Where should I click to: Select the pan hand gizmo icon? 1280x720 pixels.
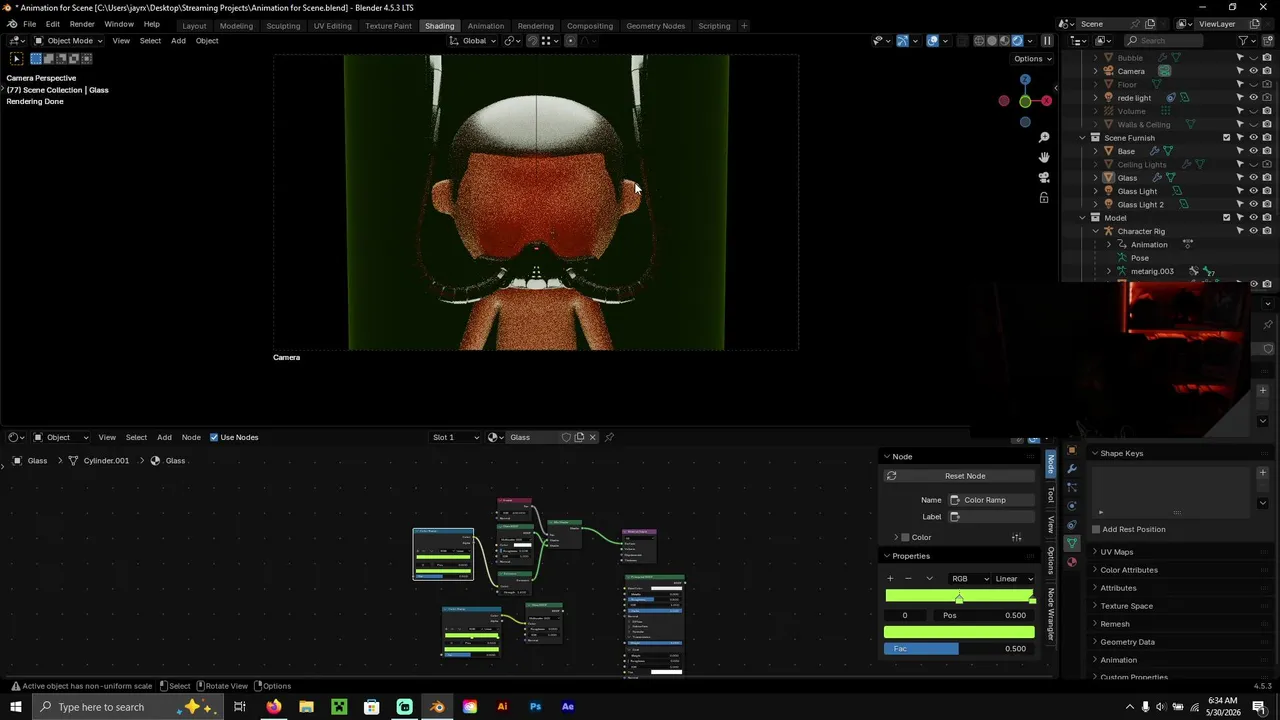coord(1044,157)
